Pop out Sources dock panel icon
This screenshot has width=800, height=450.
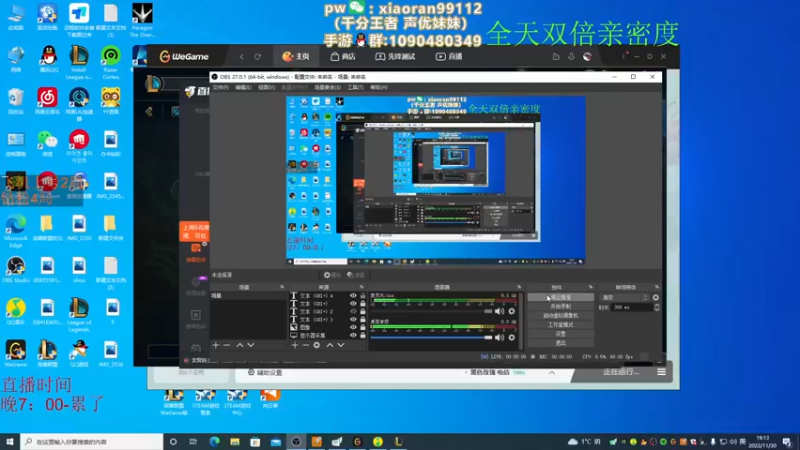point(361,287)
